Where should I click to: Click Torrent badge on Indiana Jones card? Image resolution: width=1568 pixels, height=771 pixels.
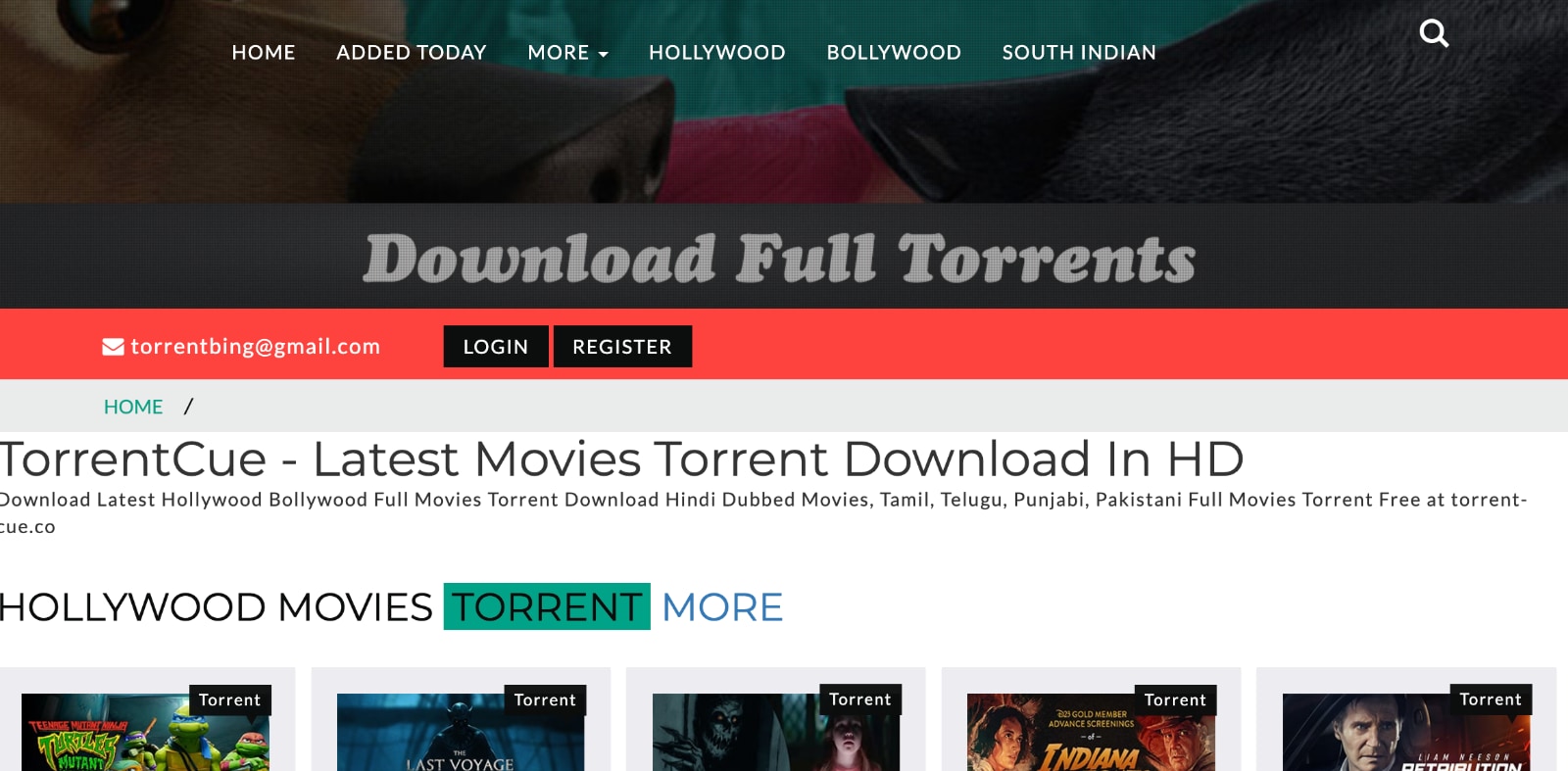pos(1175,699)
